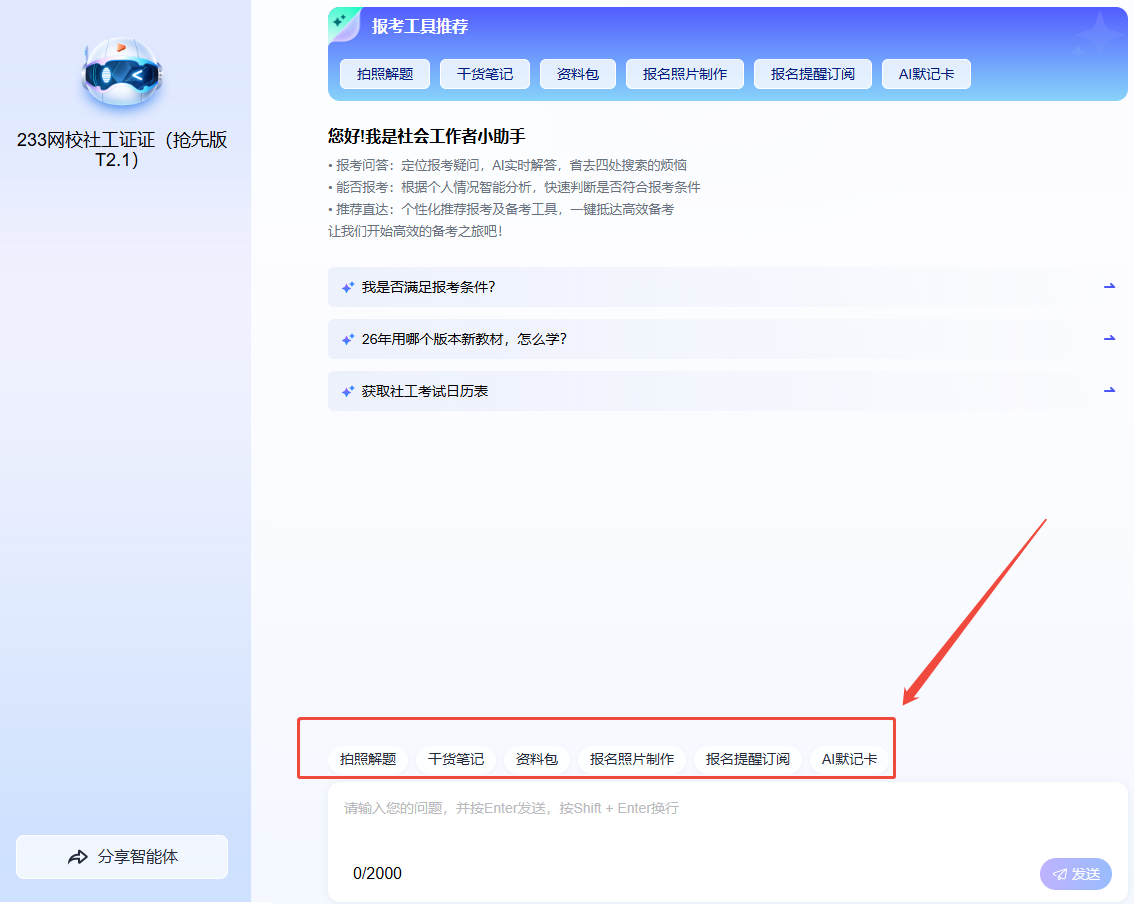The width and height of the screenshot is (1137, 906).
Task: Click the sparkle icon beside 我是否满足报考条件
Action: click(348, 287)
